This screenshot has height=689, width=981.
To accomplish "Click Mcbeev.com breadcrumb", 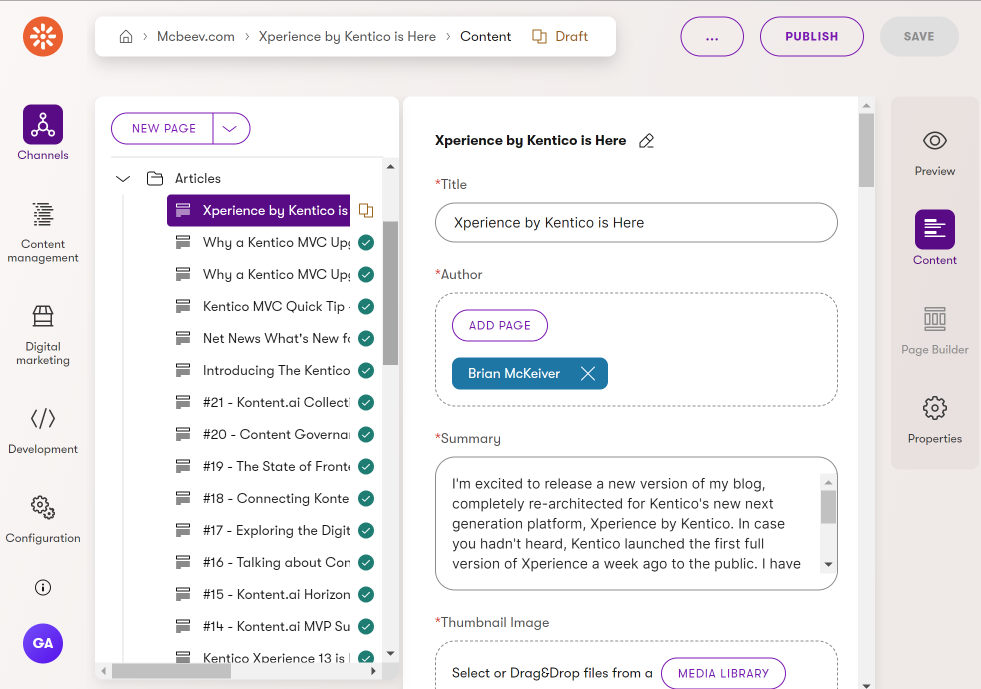I will (x=196, y=36).
